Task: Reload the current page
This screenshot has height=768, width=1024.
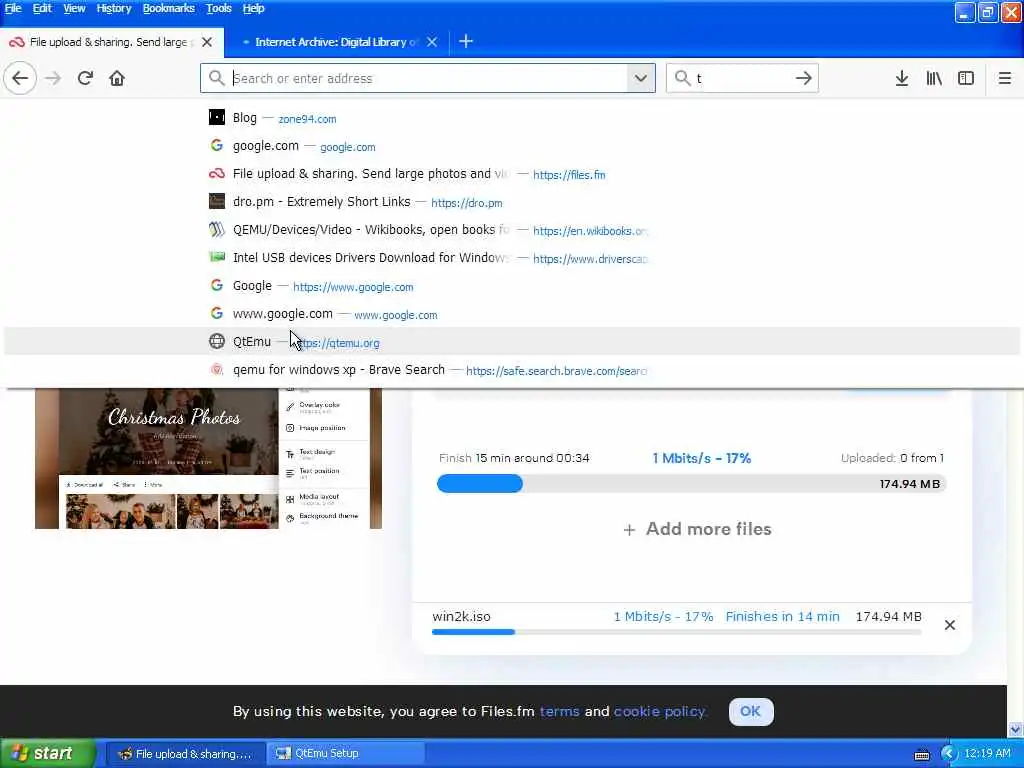Action: click(85, 78)
